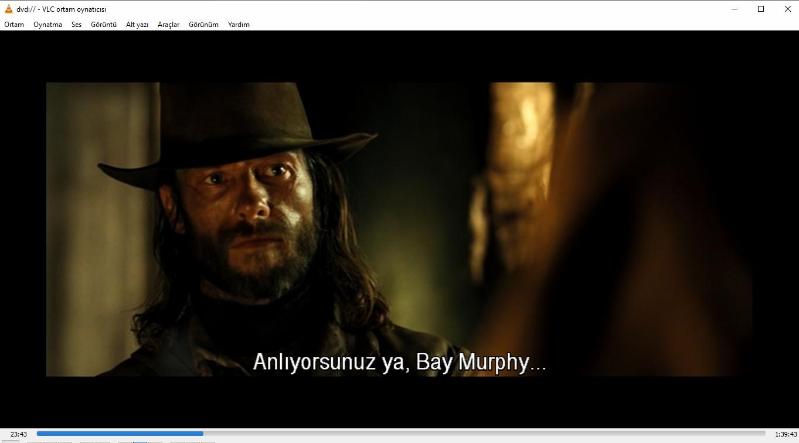Image resolution: width=799 pixels, height=443 pixels.
Task: Open the Ortam menu
Action: (x=14, y=24)
